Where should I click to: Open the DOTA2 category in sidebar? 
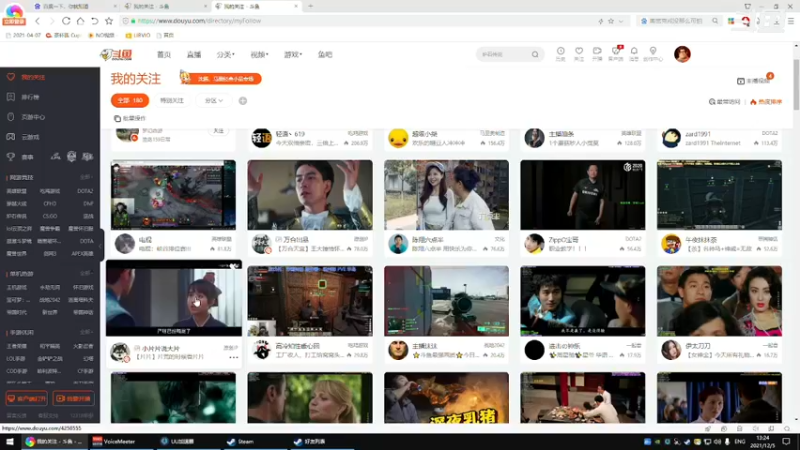pos(85,191)
